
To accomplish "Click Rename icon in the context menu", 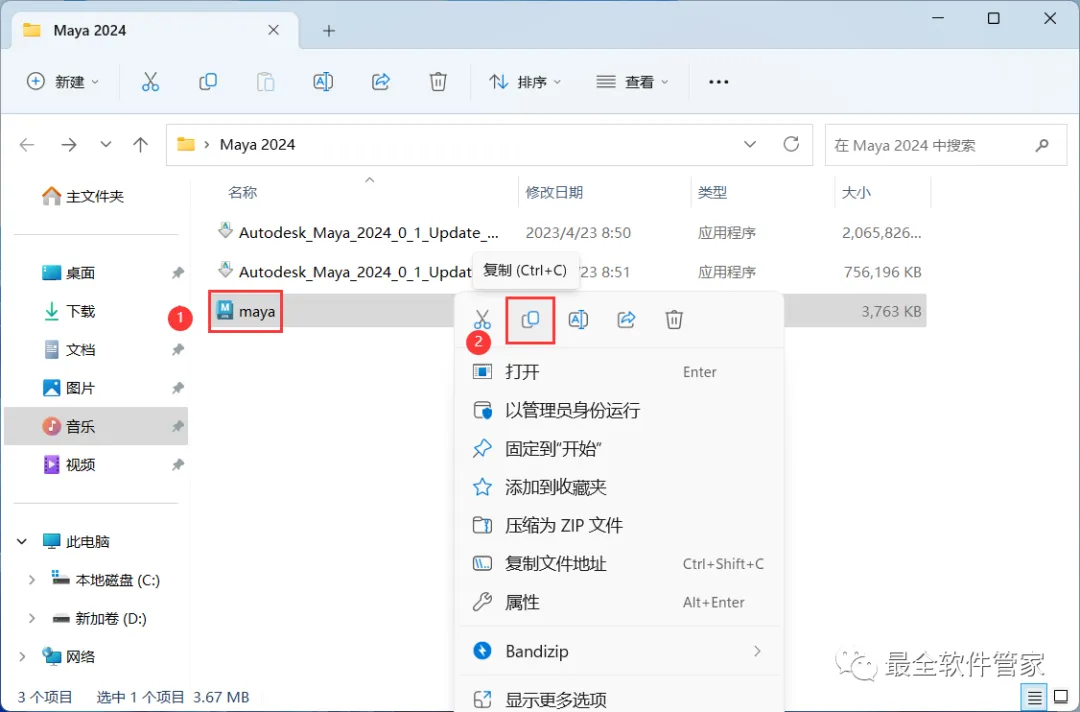I will click(x=578, y=320).
